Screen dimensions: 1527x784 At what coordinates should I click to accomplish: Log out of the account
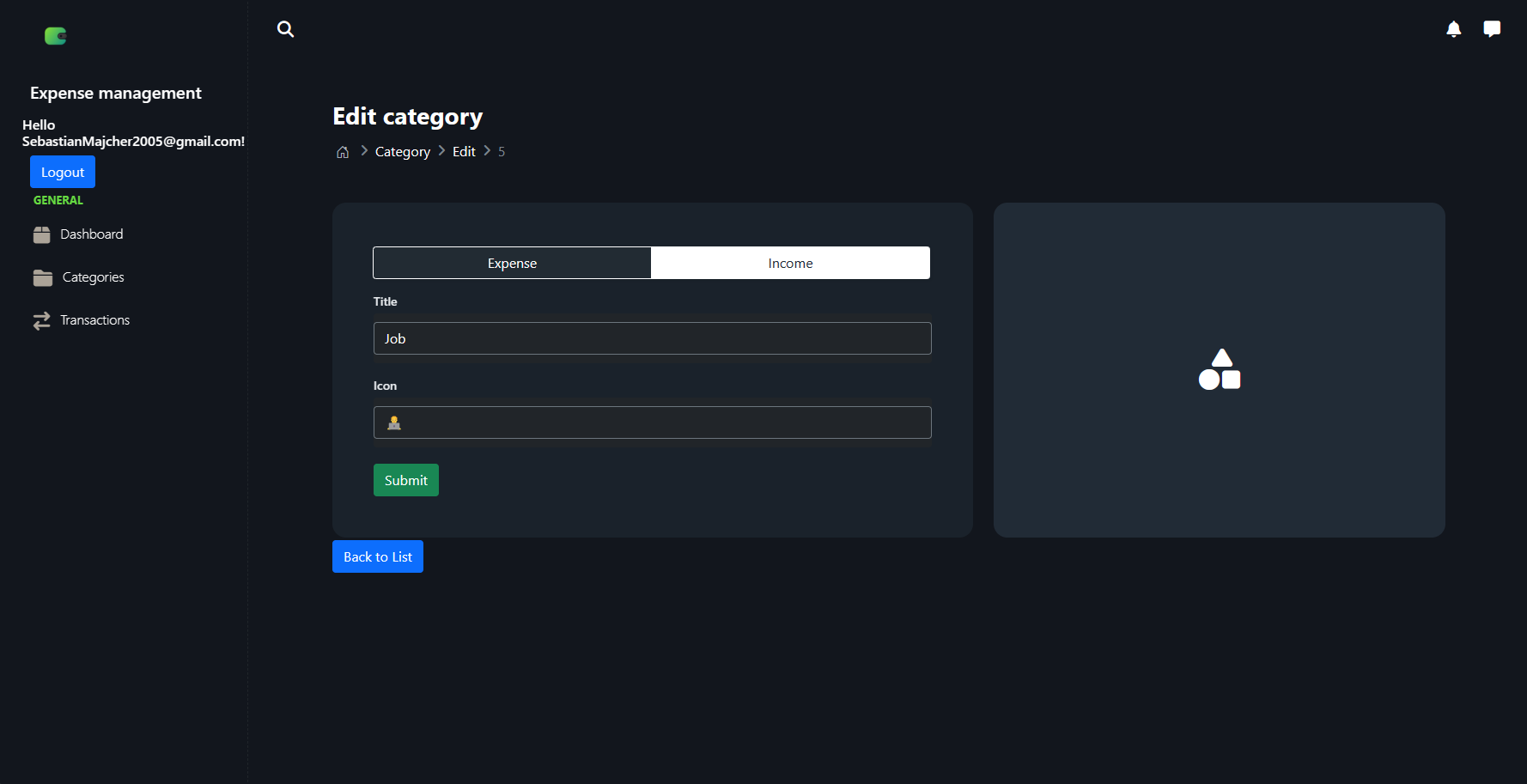(62, 171)
